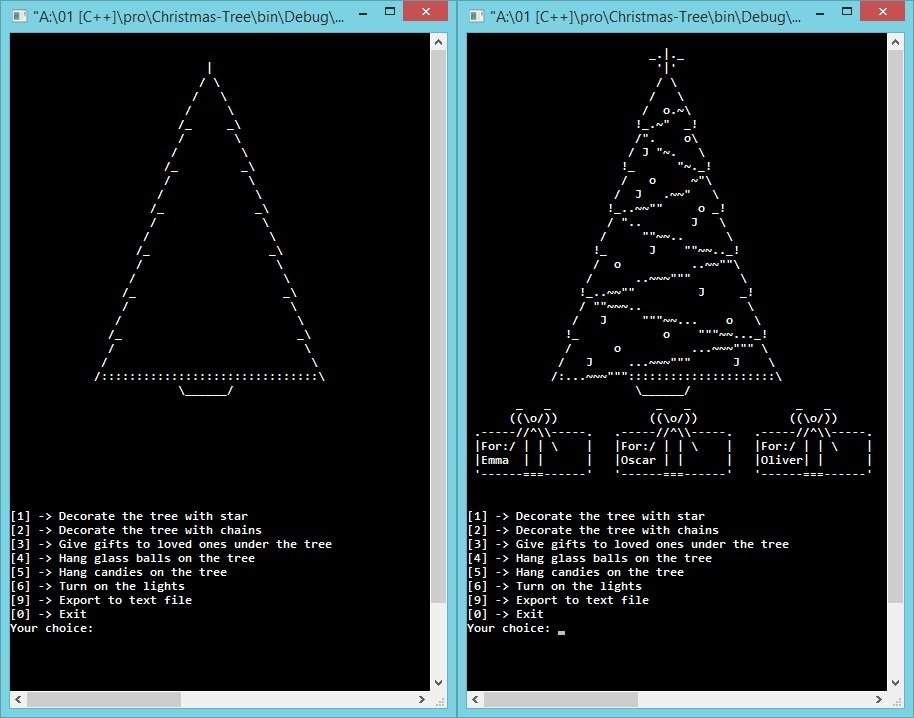Maximize the right console window

847,12
